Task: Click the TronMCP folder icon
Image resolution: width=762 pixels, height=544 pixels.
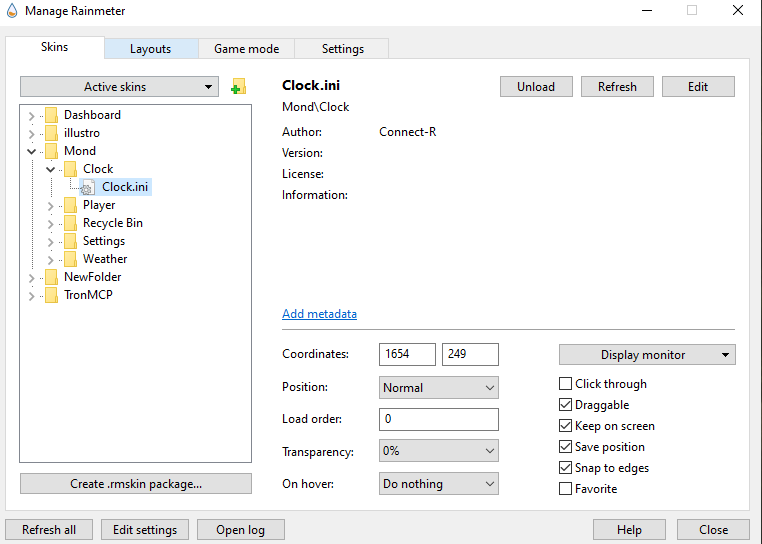Action: click(52, 295)
